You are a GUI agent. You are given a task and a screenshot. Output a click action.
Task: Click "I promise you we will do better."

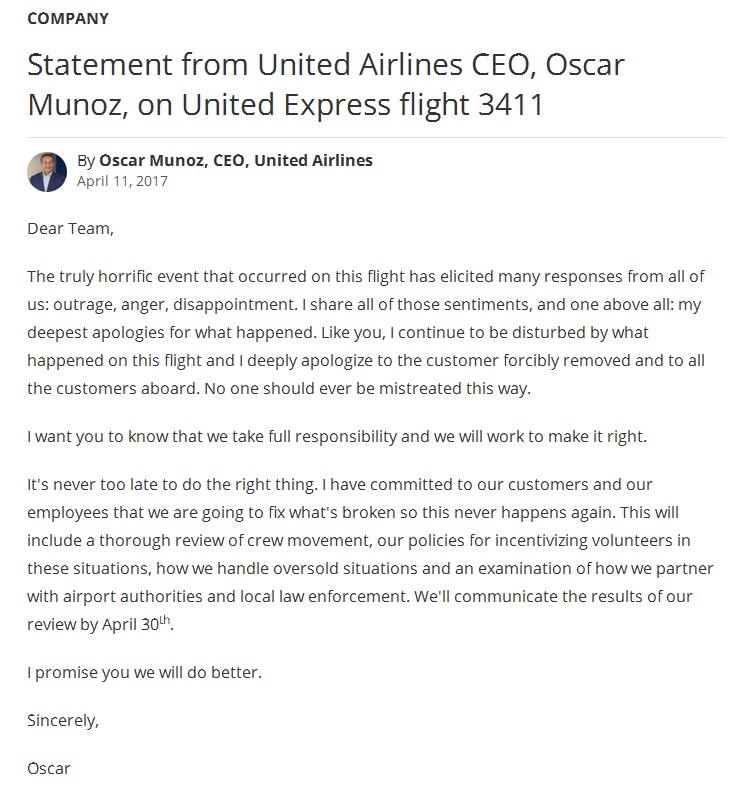(144, 672)
